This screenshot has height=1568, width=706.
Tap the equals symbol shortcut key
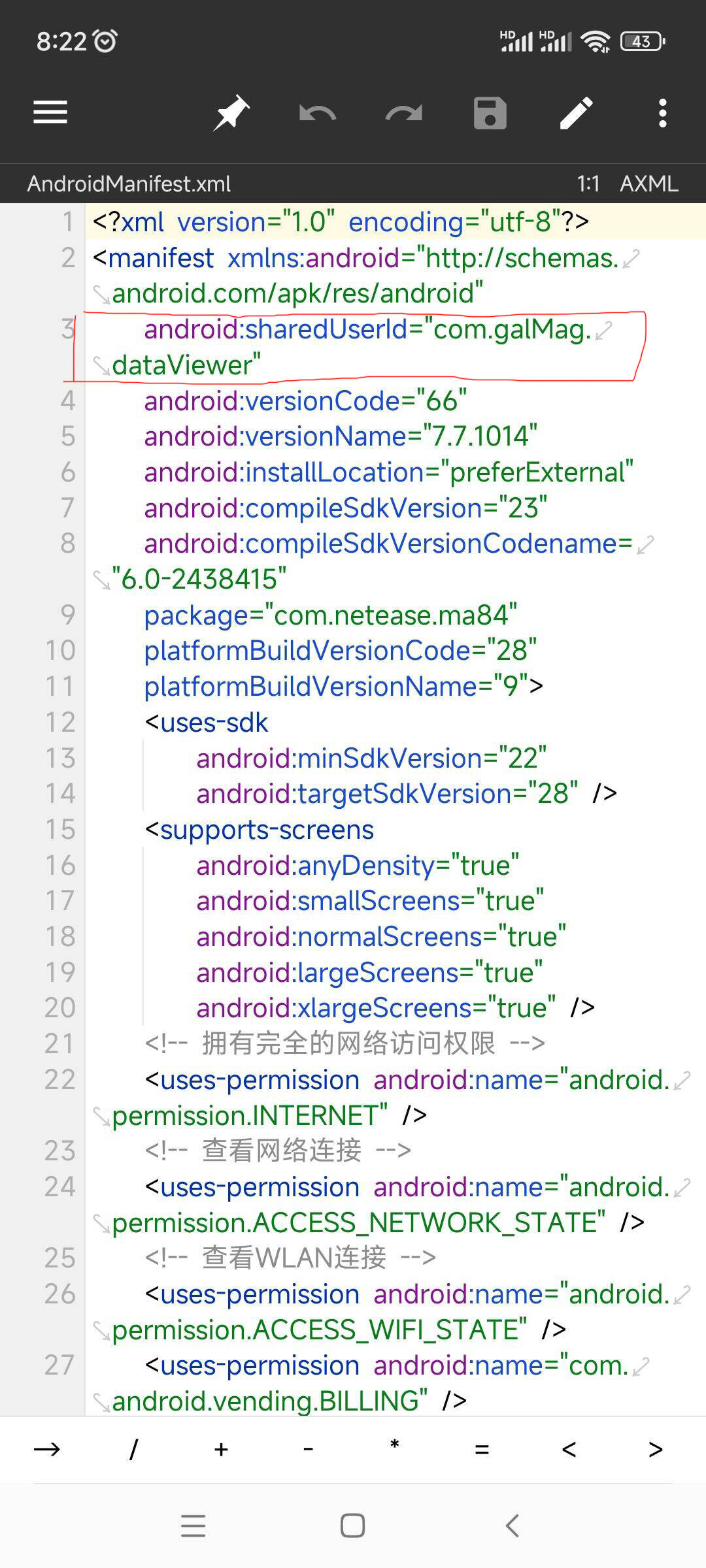[482, 1449]
